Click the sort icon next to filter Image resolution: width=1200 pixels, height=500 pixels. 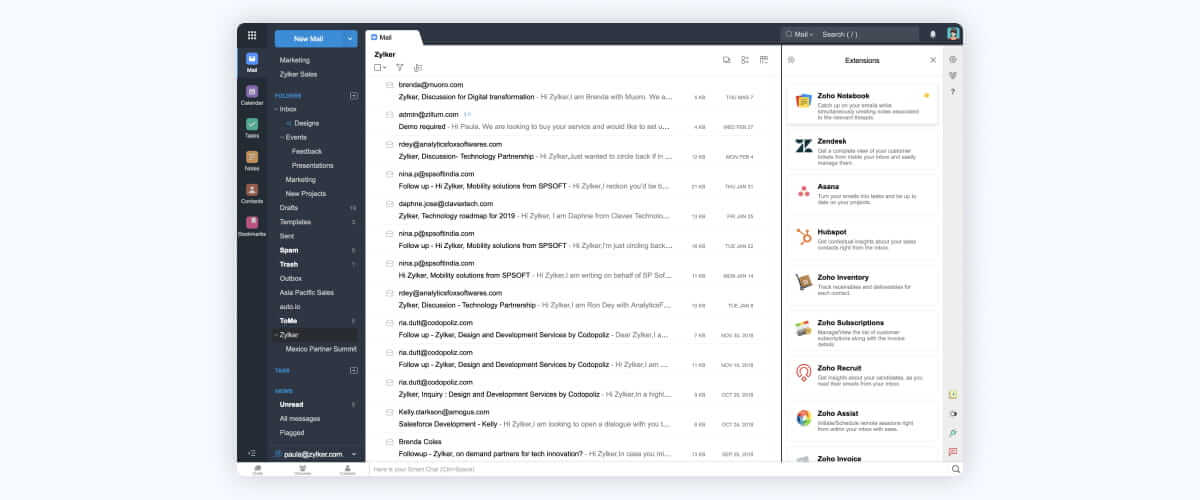[417, 67]
